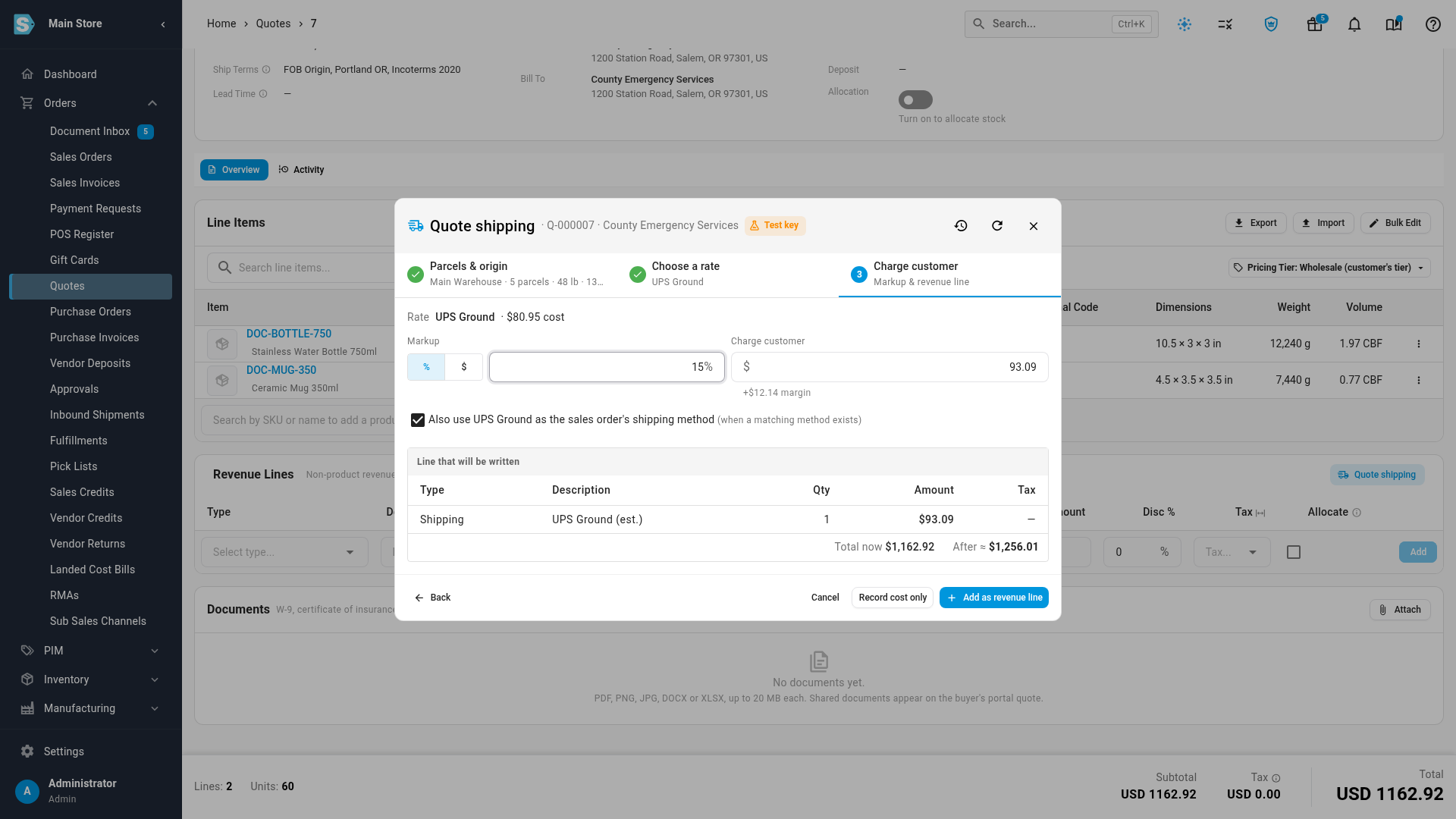Close the Quote shipping dialog

click(x=1034, y=226)
